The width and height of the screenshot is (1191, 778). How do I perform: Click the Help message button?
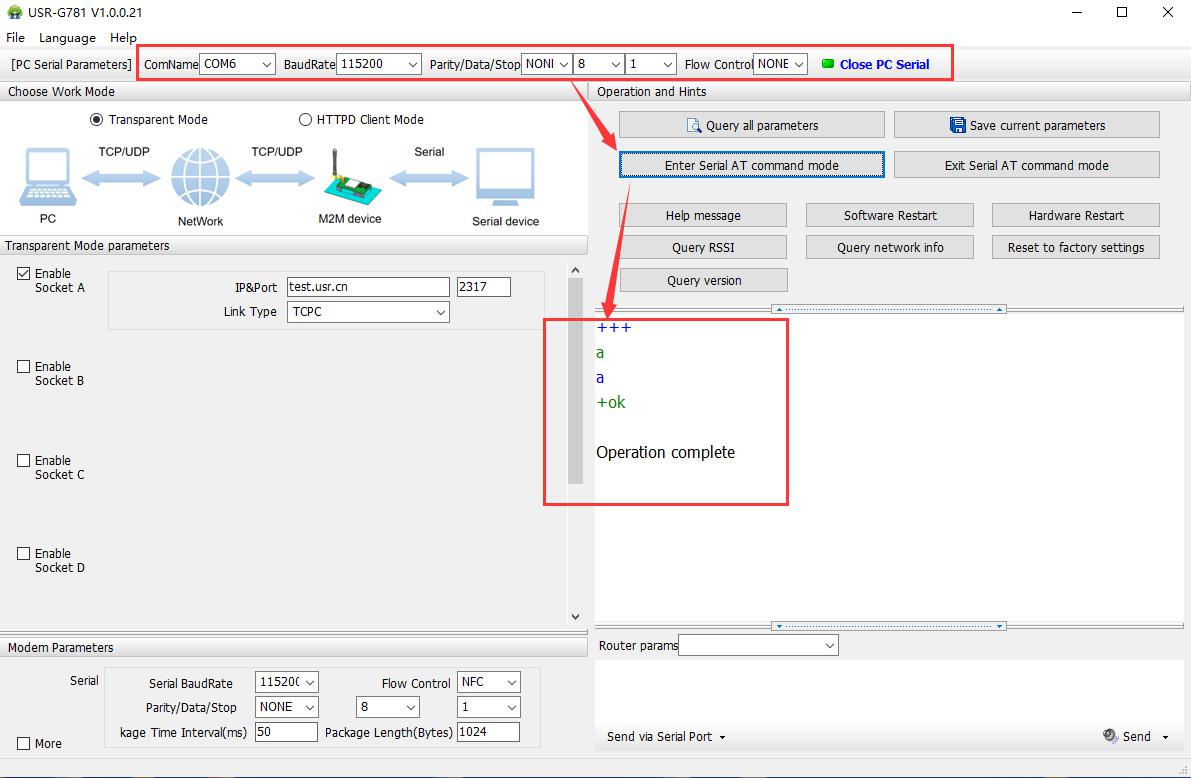click(x=703, y=215)
